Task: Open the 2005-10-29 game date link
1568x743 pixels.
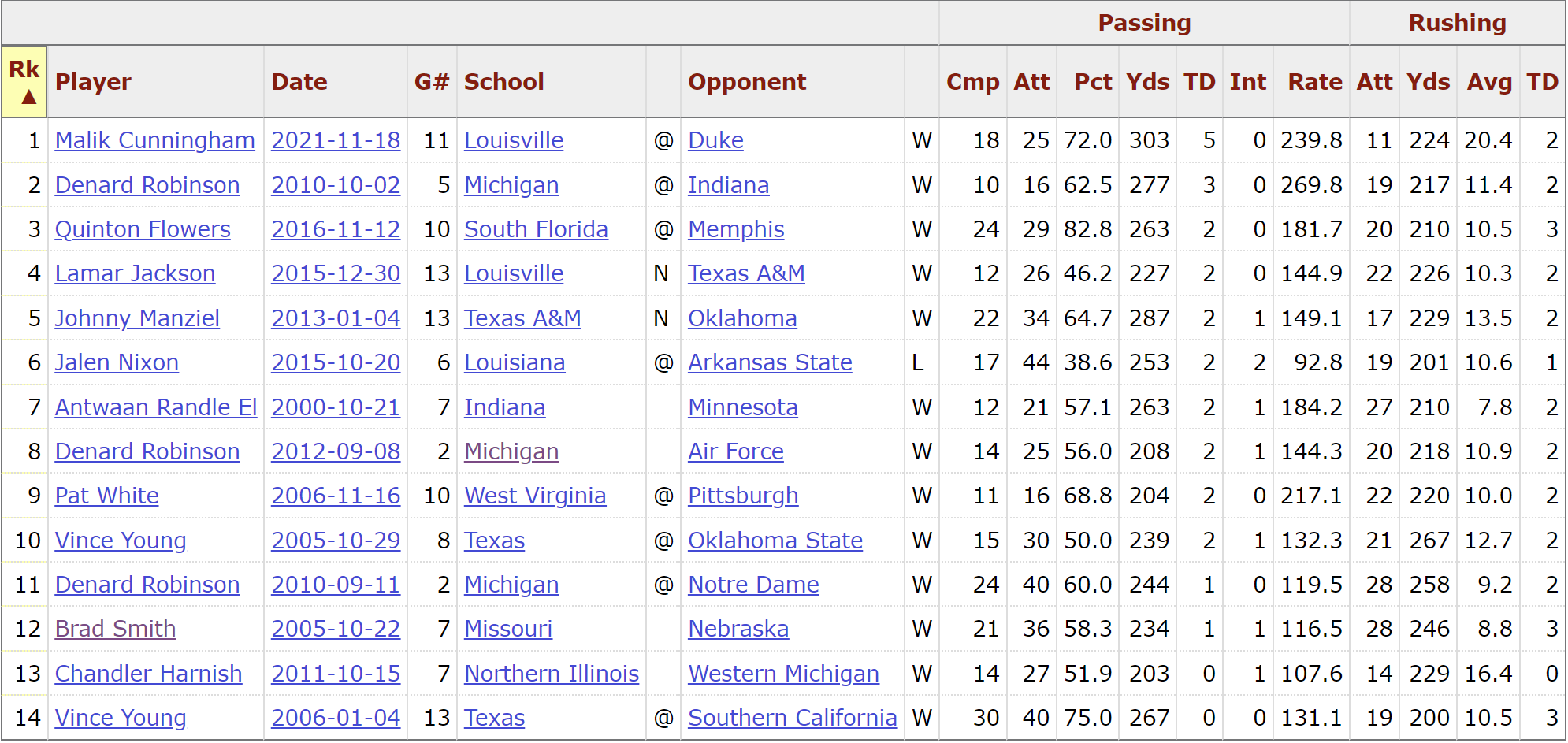Action: [x=336, y=541]
